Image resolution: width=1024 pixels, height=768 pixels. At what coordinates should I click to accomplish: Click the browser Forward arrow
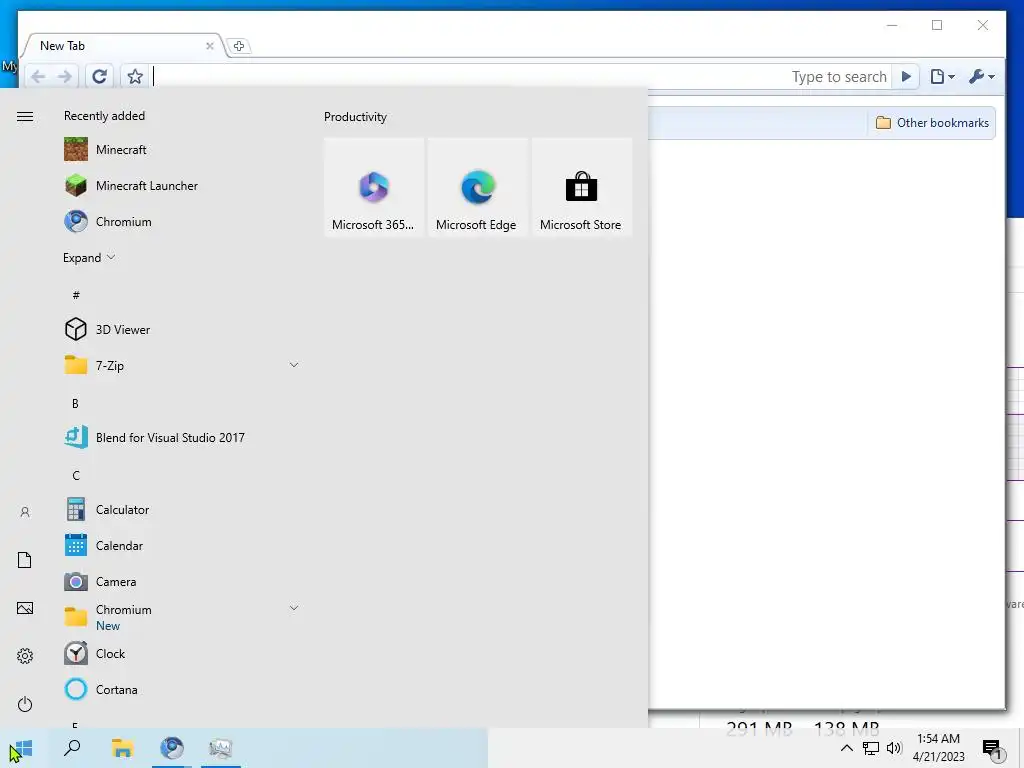tap(65, 76)
